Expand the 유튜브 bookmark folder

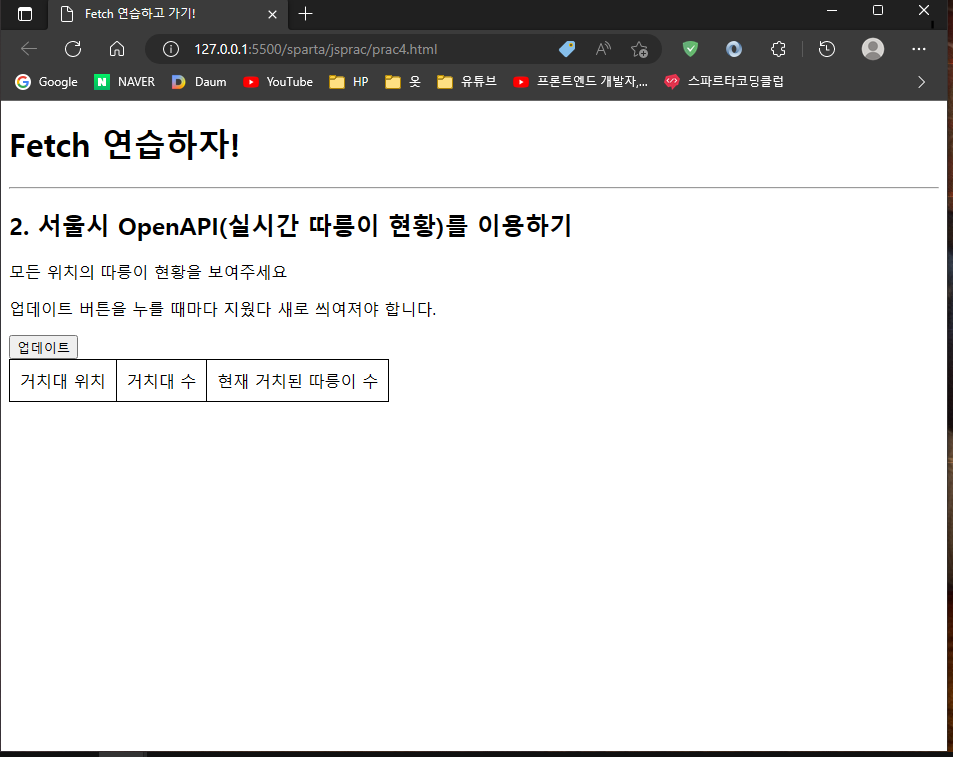tap(467, 82)
